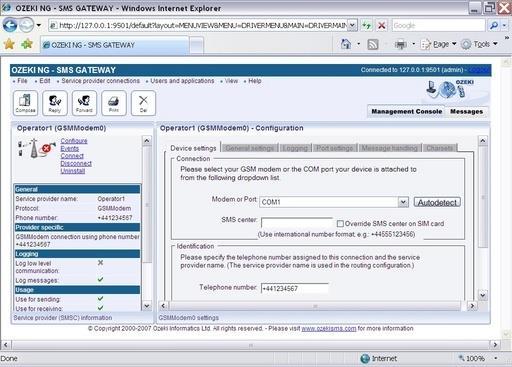The height and width of the screenshot is (367, 512).
Task: Open the RSS feeds icon
Action: (x=373, y=44)
